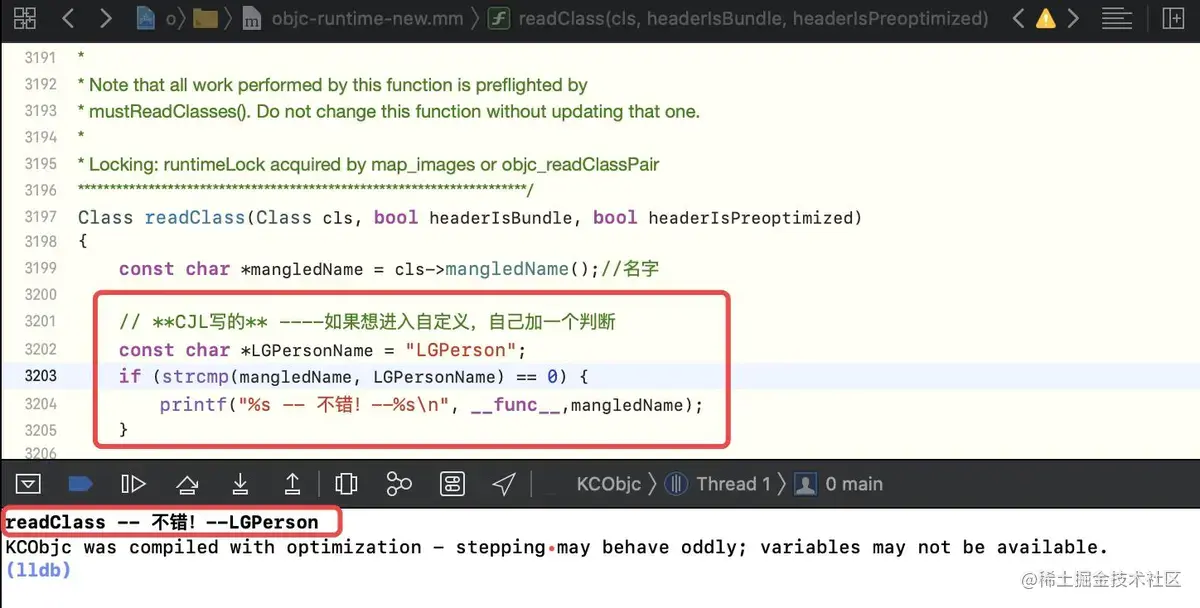Open the related items grid menu
Screen dimensions: 1200x608
coord(25,18)
